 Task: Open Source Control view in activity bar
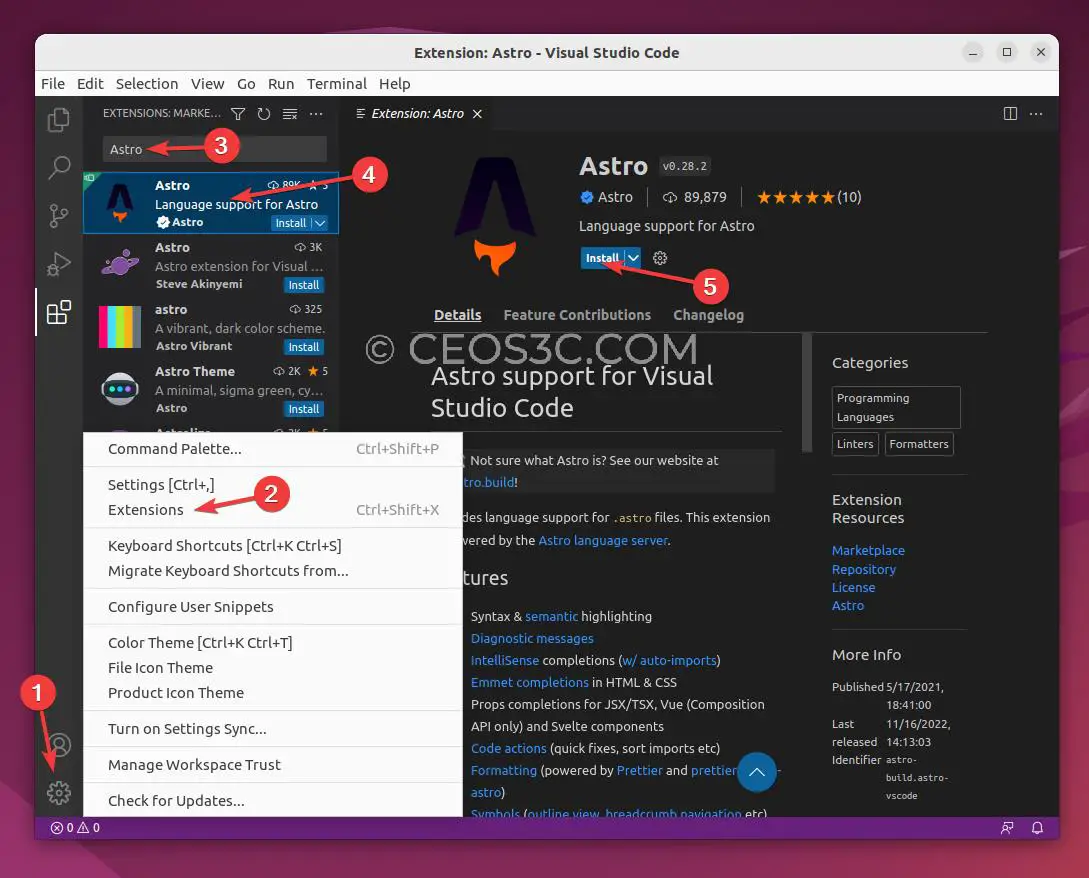click(x=58, y=216)
